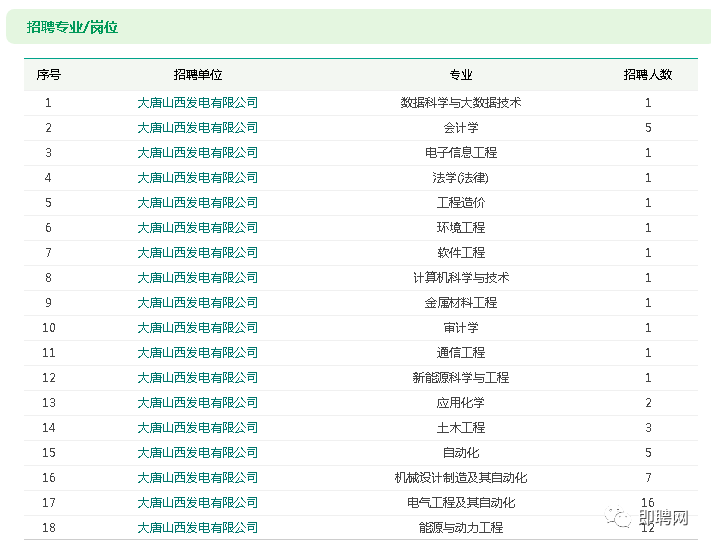
Task: Click headcount 5 in 会计学 row
Action: [648, 128]
